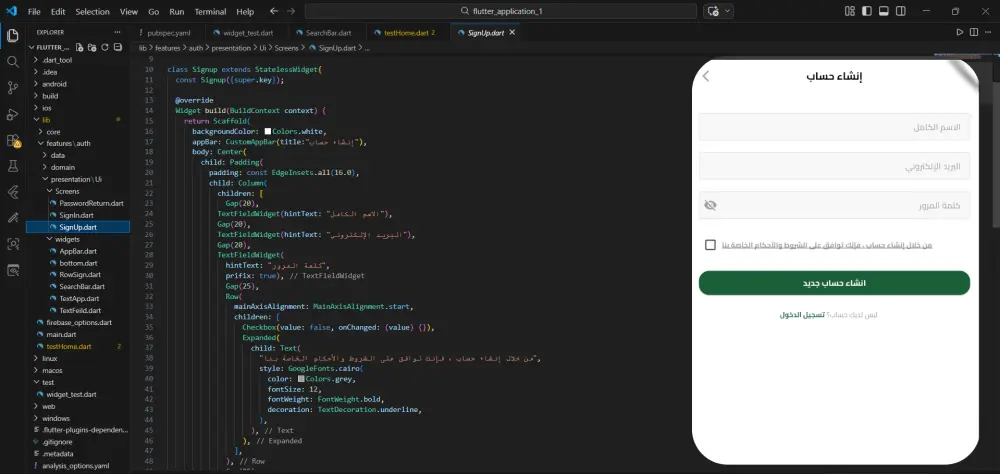Open explorer Views and More Actions menu
This screenshot has width=1000, height=474.
click(x=117, y=32)
